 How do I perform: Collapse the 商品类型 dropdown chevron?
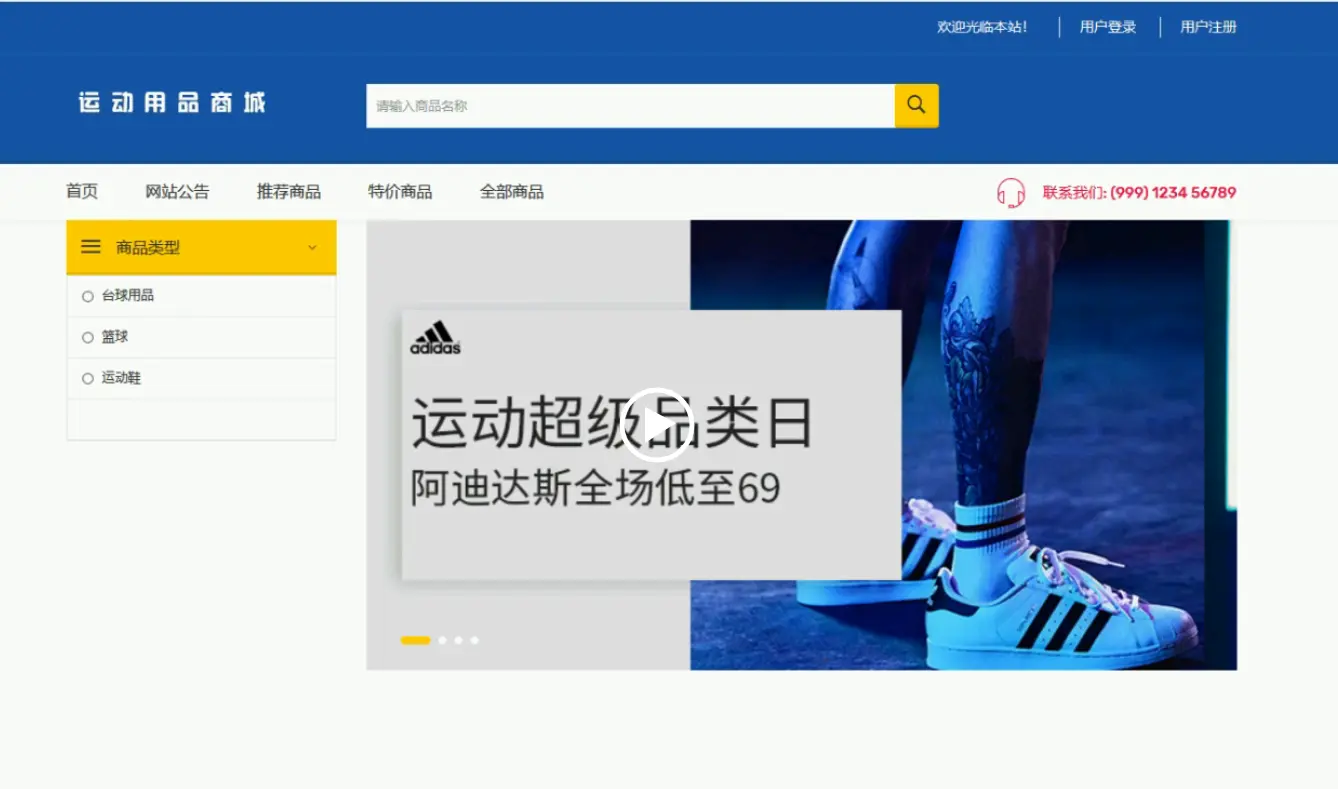click(x=312, y=247)
